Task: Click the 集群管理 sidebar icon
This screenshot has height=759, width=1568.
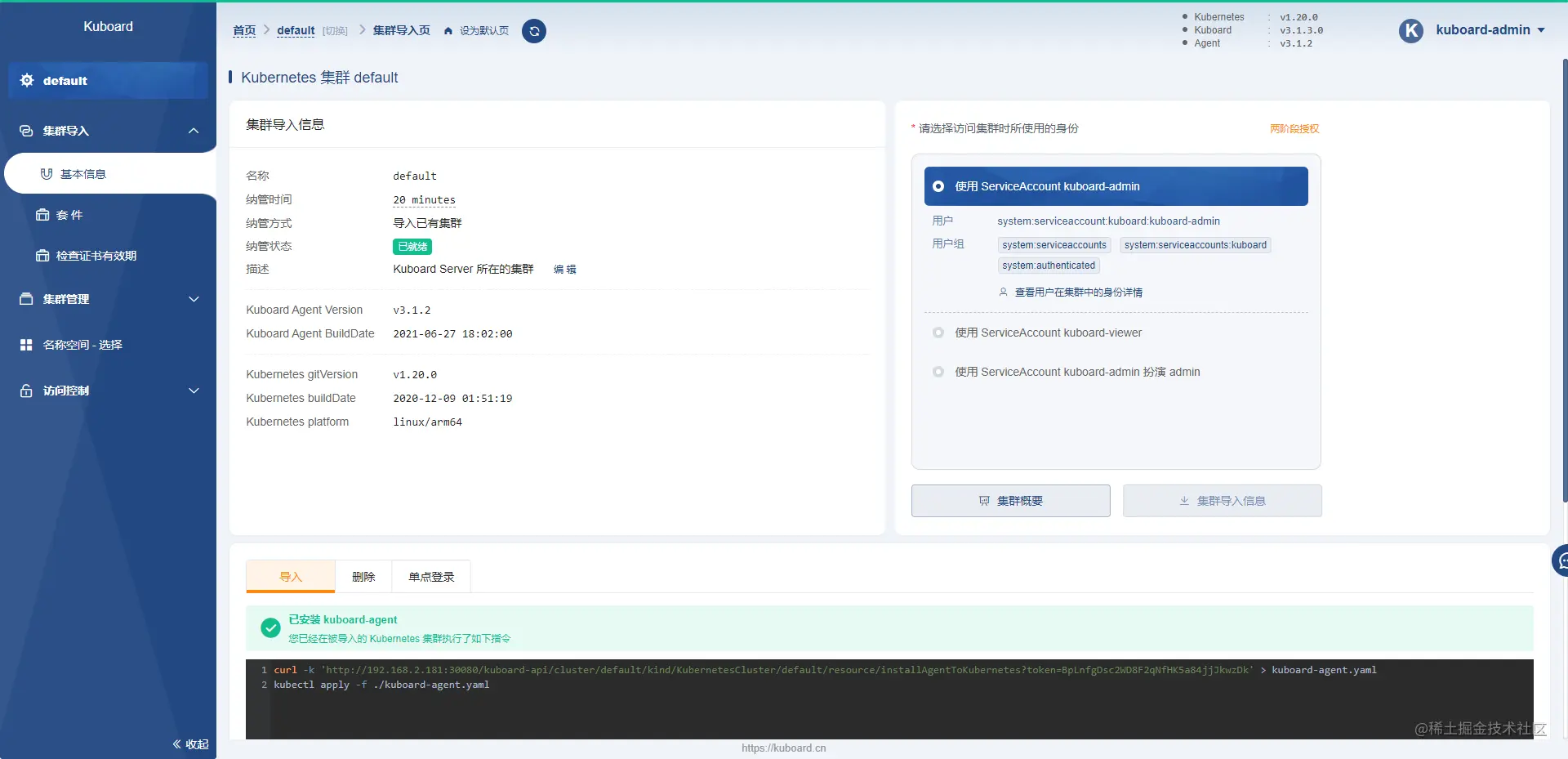Action: [26, 299]
